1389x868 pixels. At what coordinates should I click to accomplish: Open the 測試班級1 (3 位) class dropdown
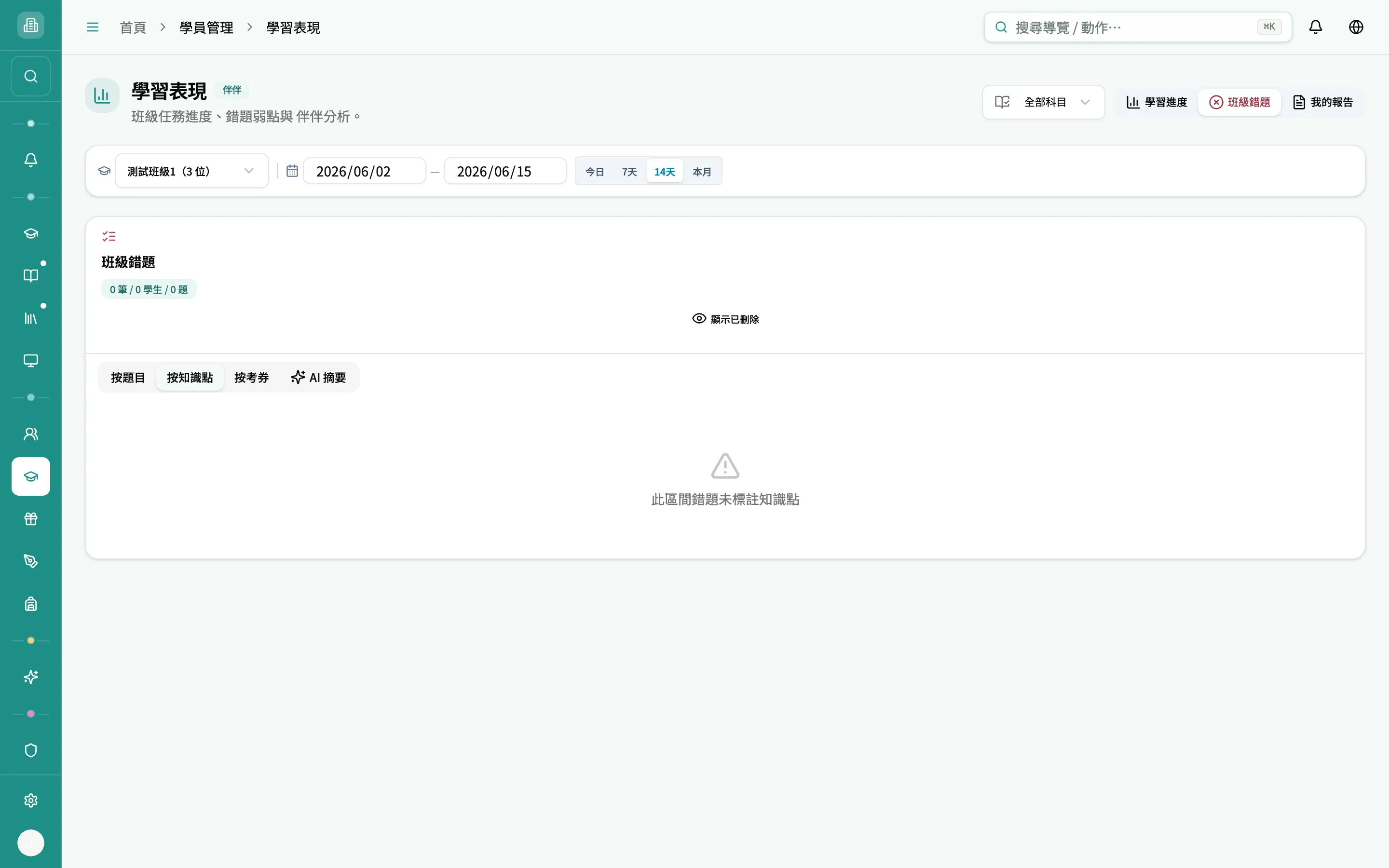point(191,171)
